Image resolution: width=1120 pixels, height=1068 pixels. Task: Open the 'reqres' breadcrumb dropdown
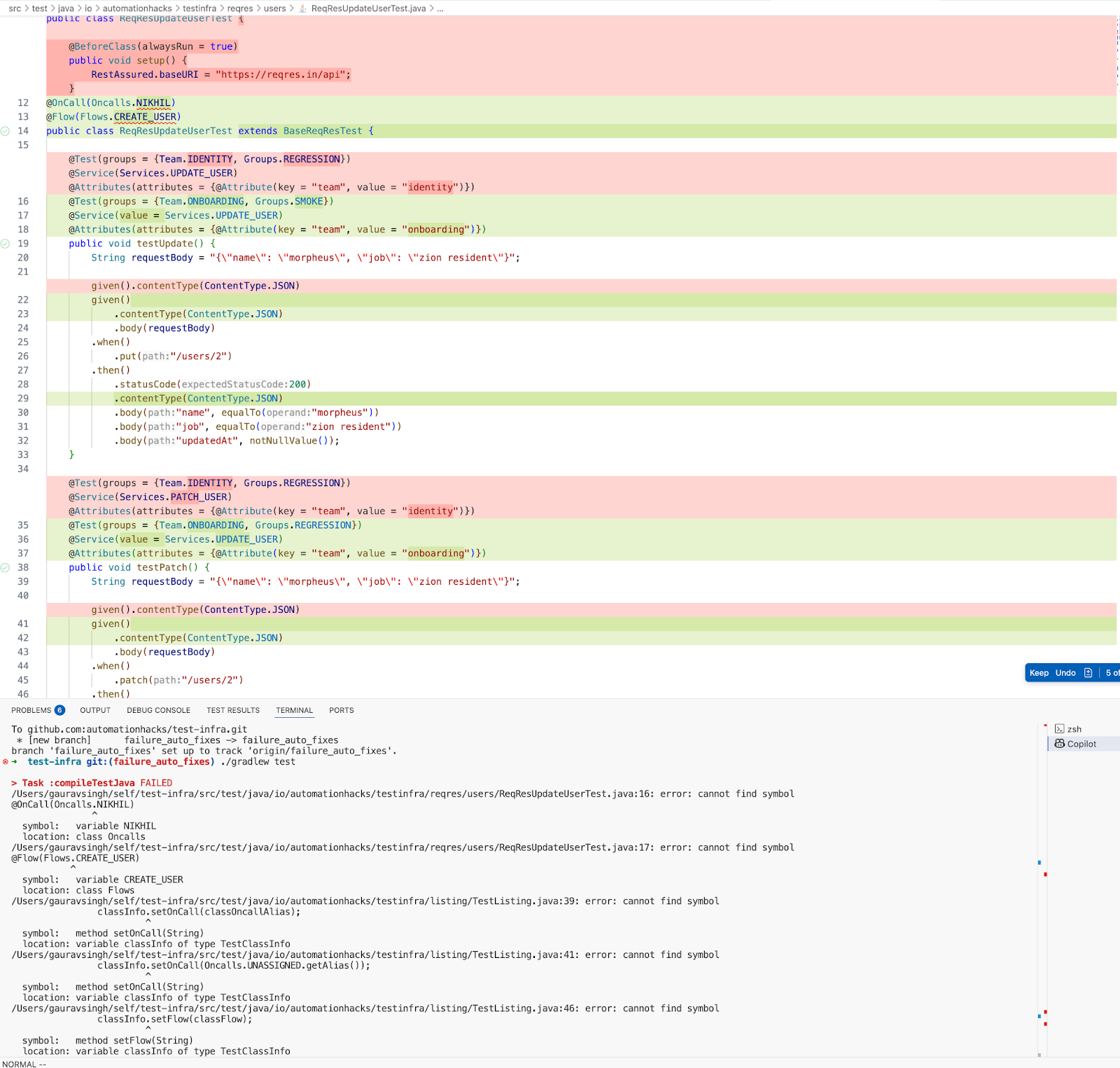241,8
